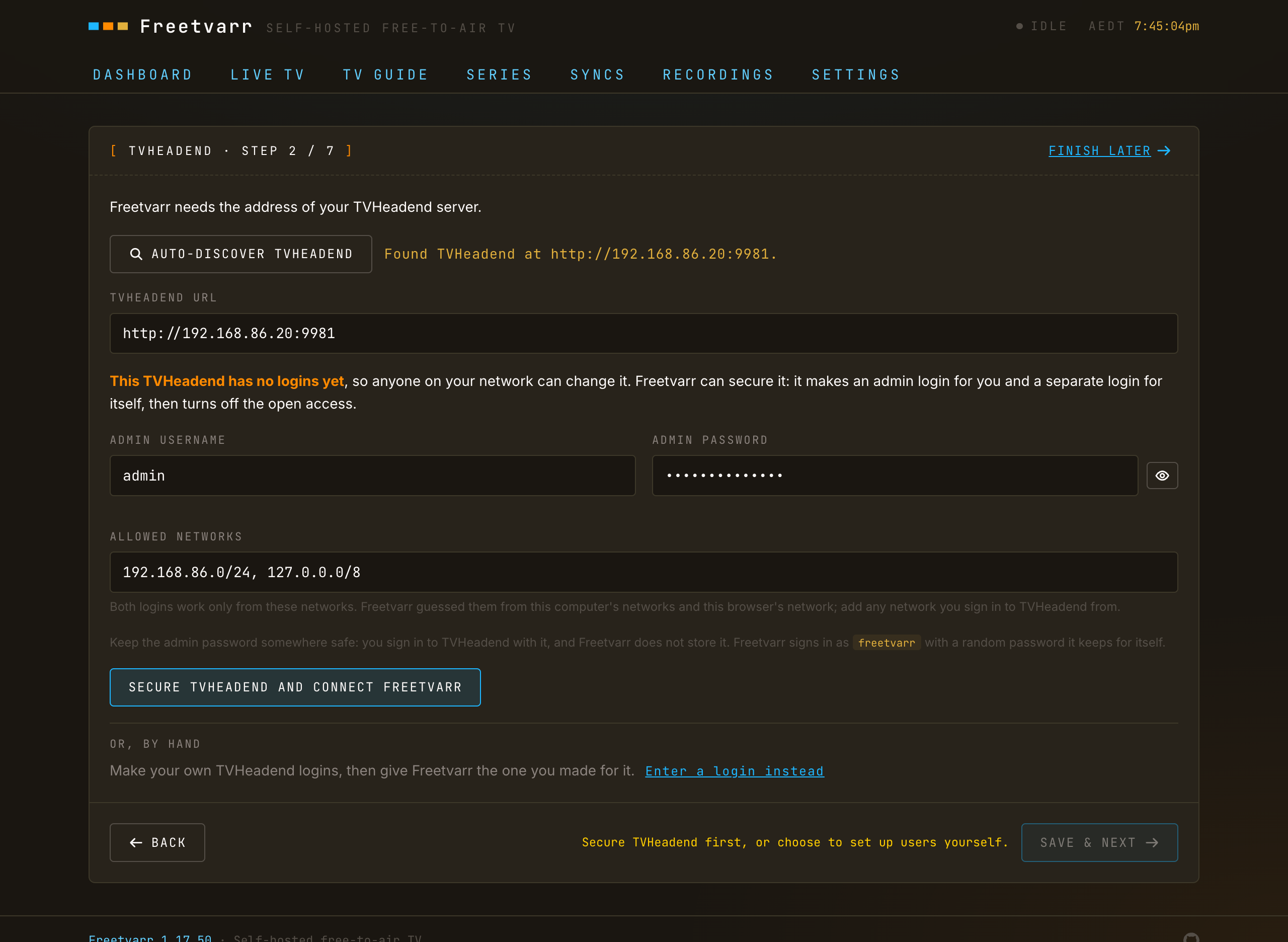Click Finish Later link
Screen dimensions: 1288x942
pos(1109,150)
